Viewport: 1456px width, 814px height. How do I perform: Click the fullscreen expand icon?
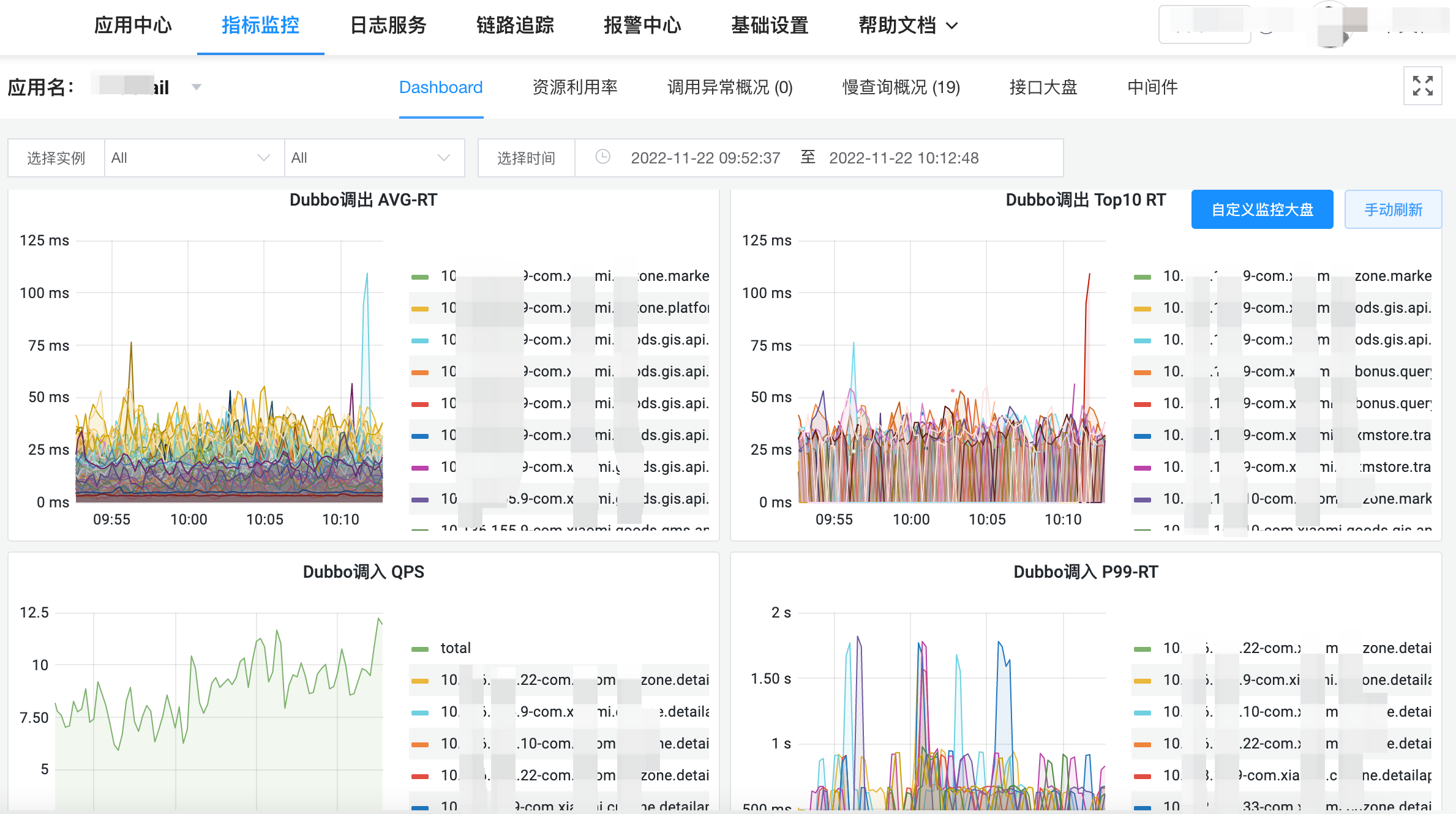(x=1422, y=86)
